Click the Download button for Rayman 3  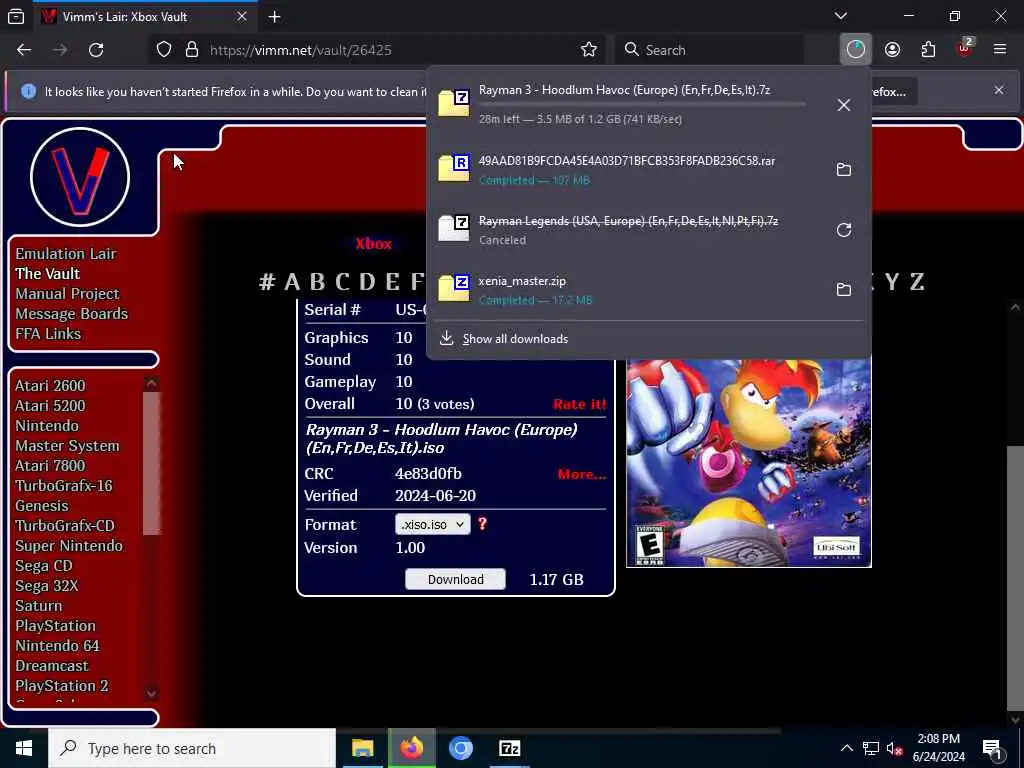[455, 579]
